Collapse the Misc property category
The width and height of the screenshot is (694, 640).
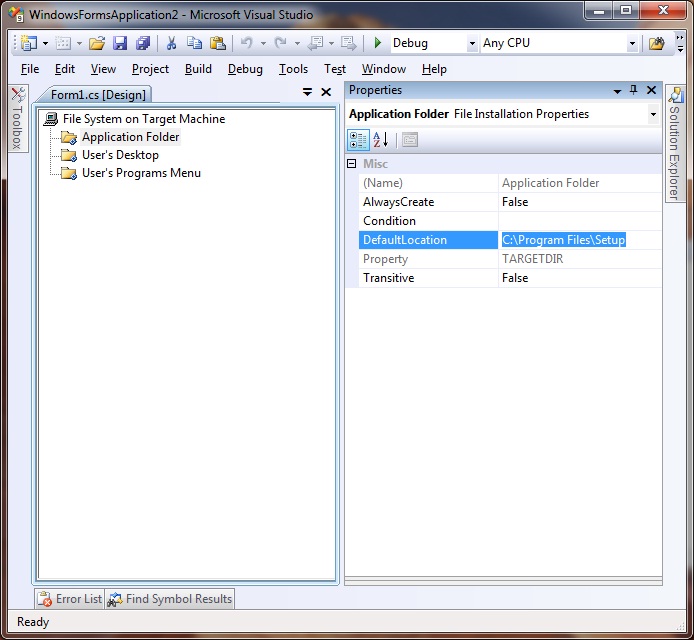click(351, 164)
